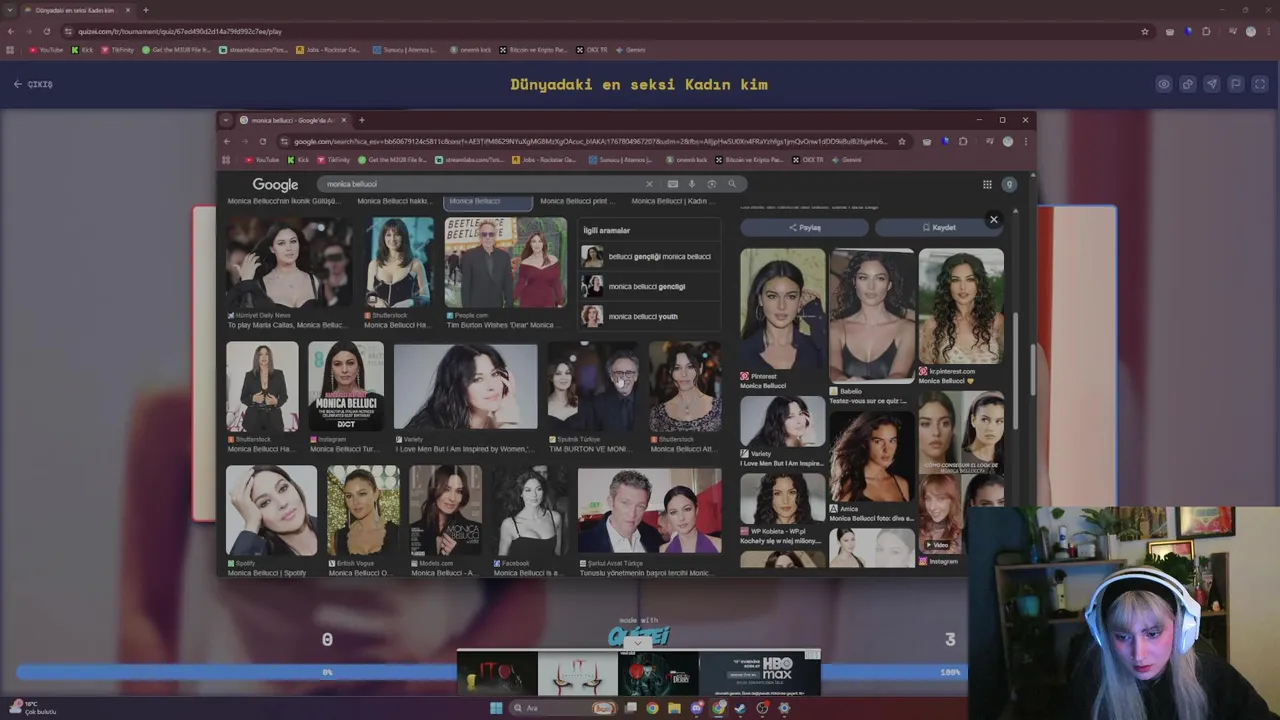The image size is (1280, 720).
Task: Open TikFinity bookmark in front Chrome window
Action: pyautogui.click(x=333, y=160)
